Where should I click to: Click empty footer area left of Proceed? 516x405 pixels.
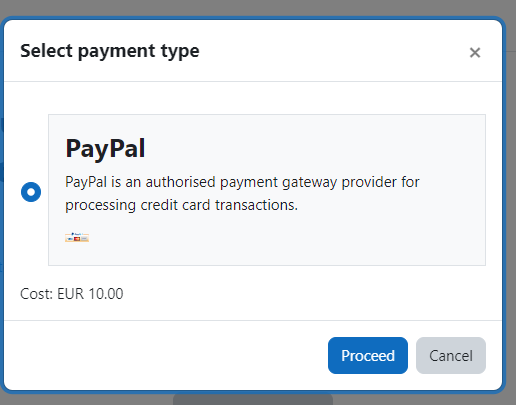[167, 355]
